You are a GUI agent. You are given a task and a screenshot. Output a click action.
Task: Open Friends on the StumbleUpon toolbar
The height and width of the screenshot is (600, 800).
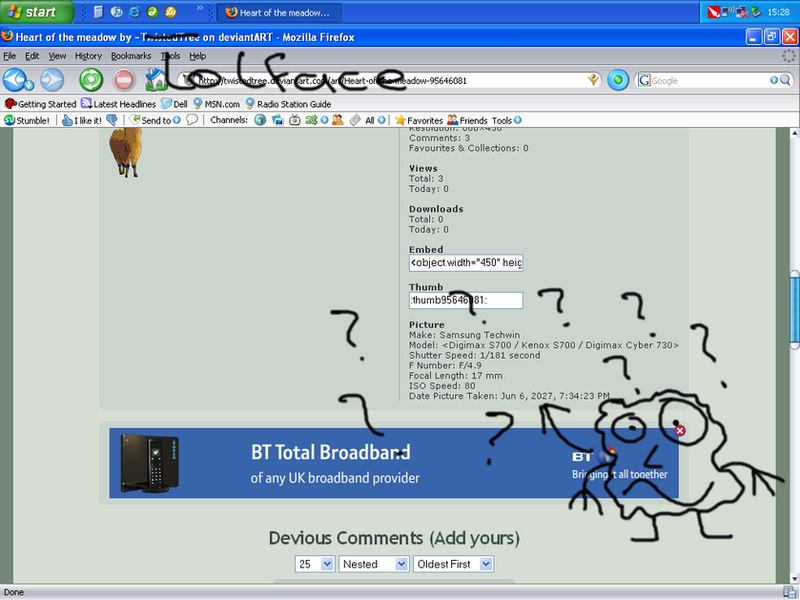(x=467, y=120)
